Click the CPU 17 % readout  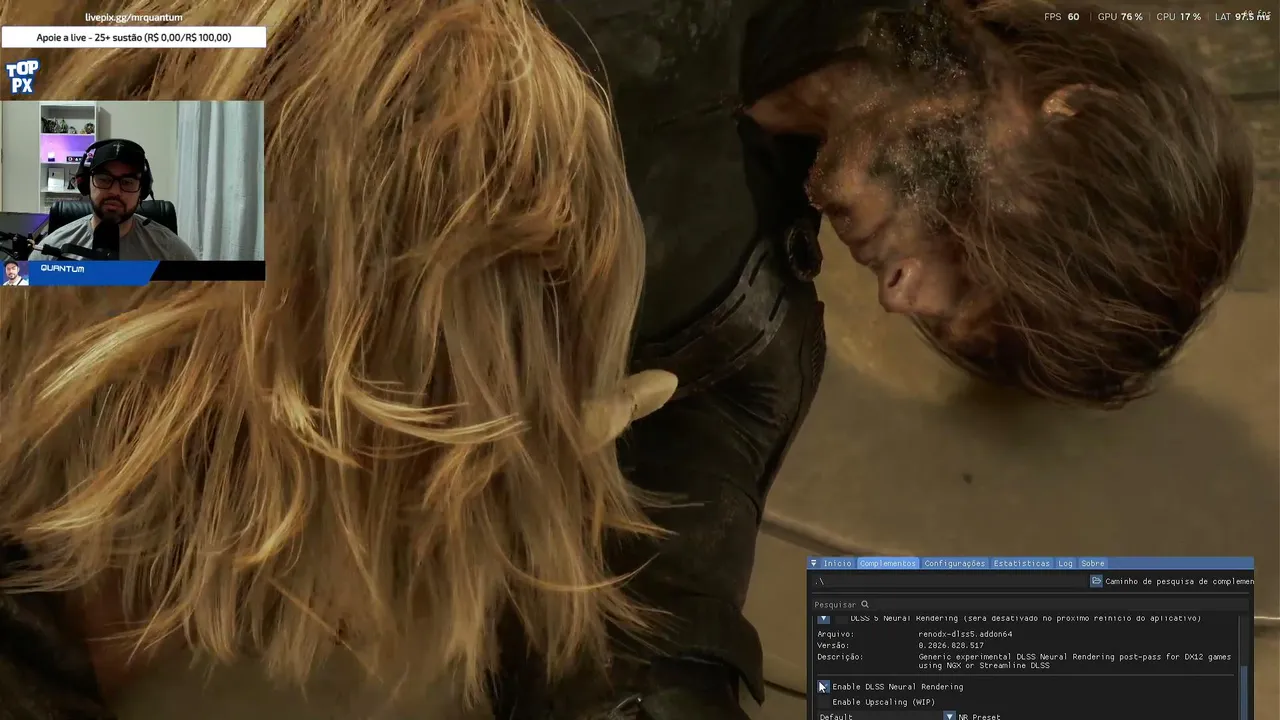point(1178,17)
